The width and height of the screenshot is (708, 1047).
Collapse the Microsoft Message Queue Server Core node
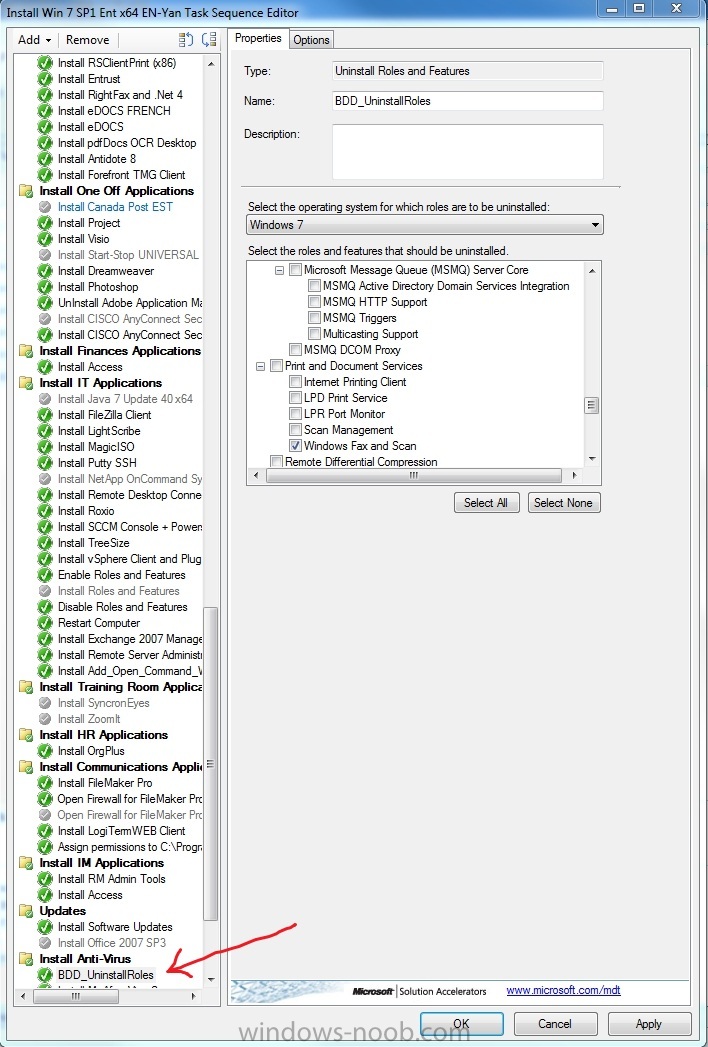click(280, 270)
